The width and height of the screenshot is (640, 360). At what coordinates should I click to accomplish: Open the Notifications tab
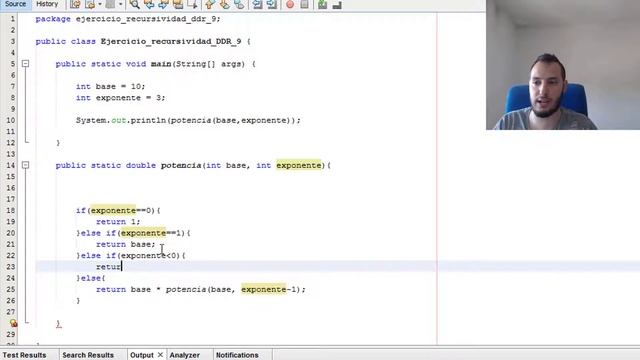tap(237, 355)
